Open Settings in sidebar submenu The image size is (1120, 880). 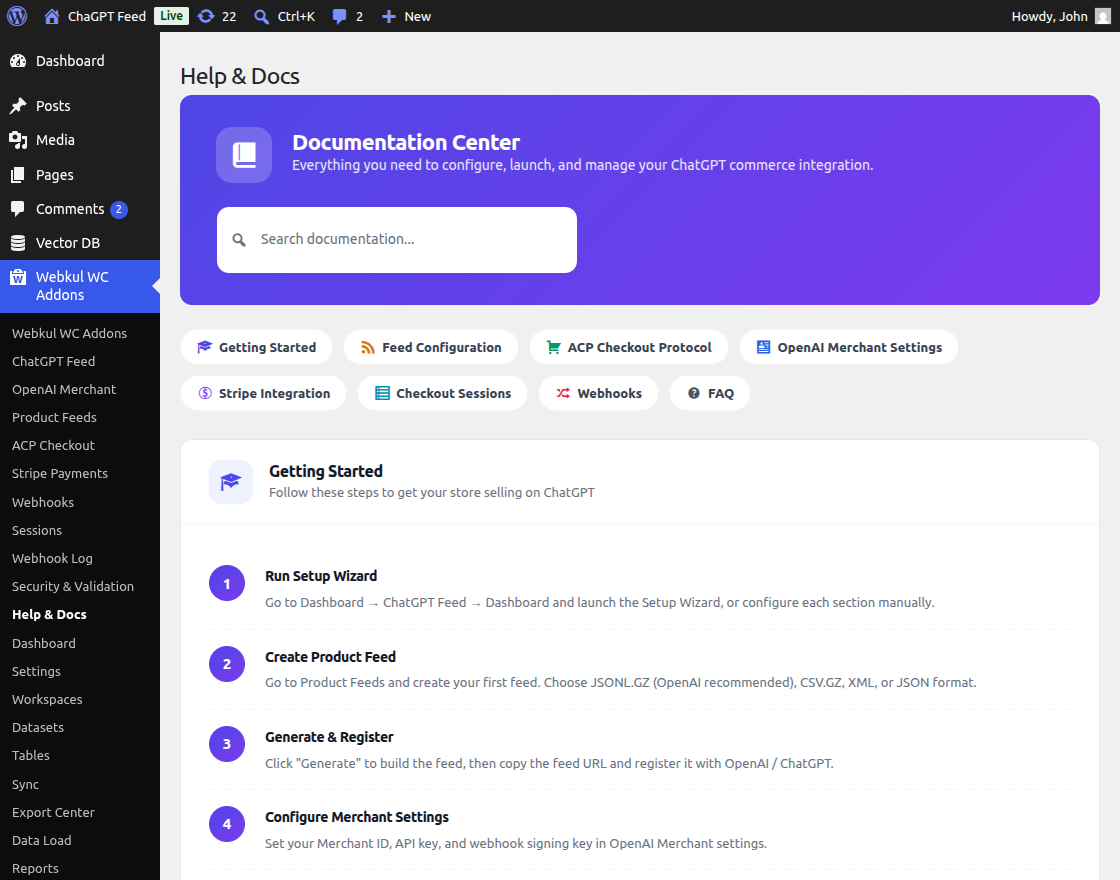point(36,671)
